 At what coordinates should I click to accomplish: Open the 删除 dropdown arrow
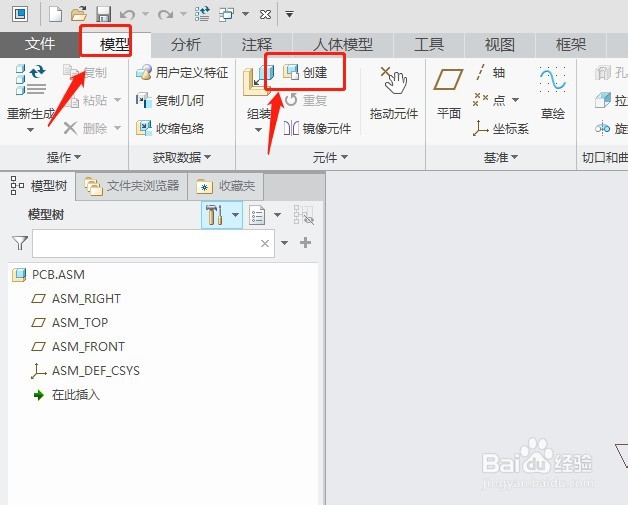[117, 128]
